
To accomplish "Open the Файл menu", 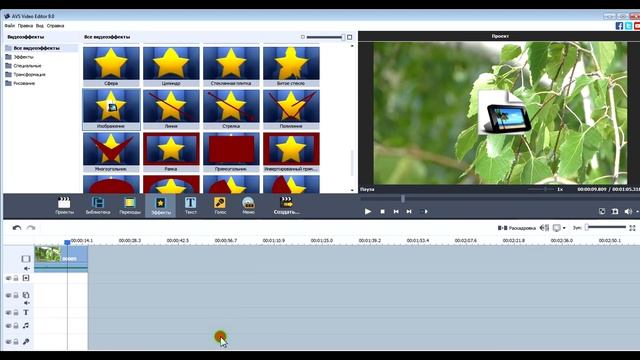I will (x=9, y=26).
